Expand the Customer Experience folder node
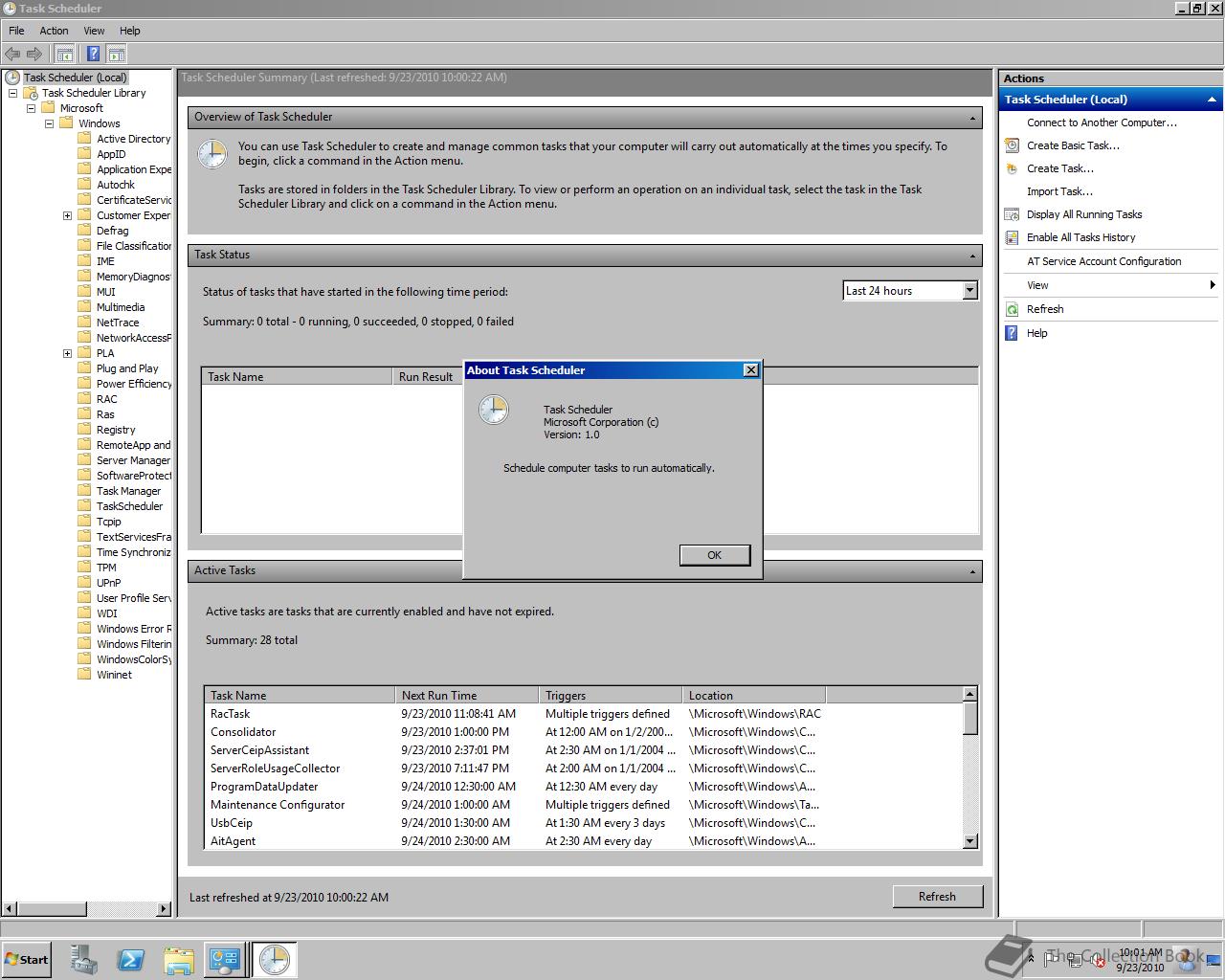This screenshot has height=980, width=1225. [x=67, y=215]
